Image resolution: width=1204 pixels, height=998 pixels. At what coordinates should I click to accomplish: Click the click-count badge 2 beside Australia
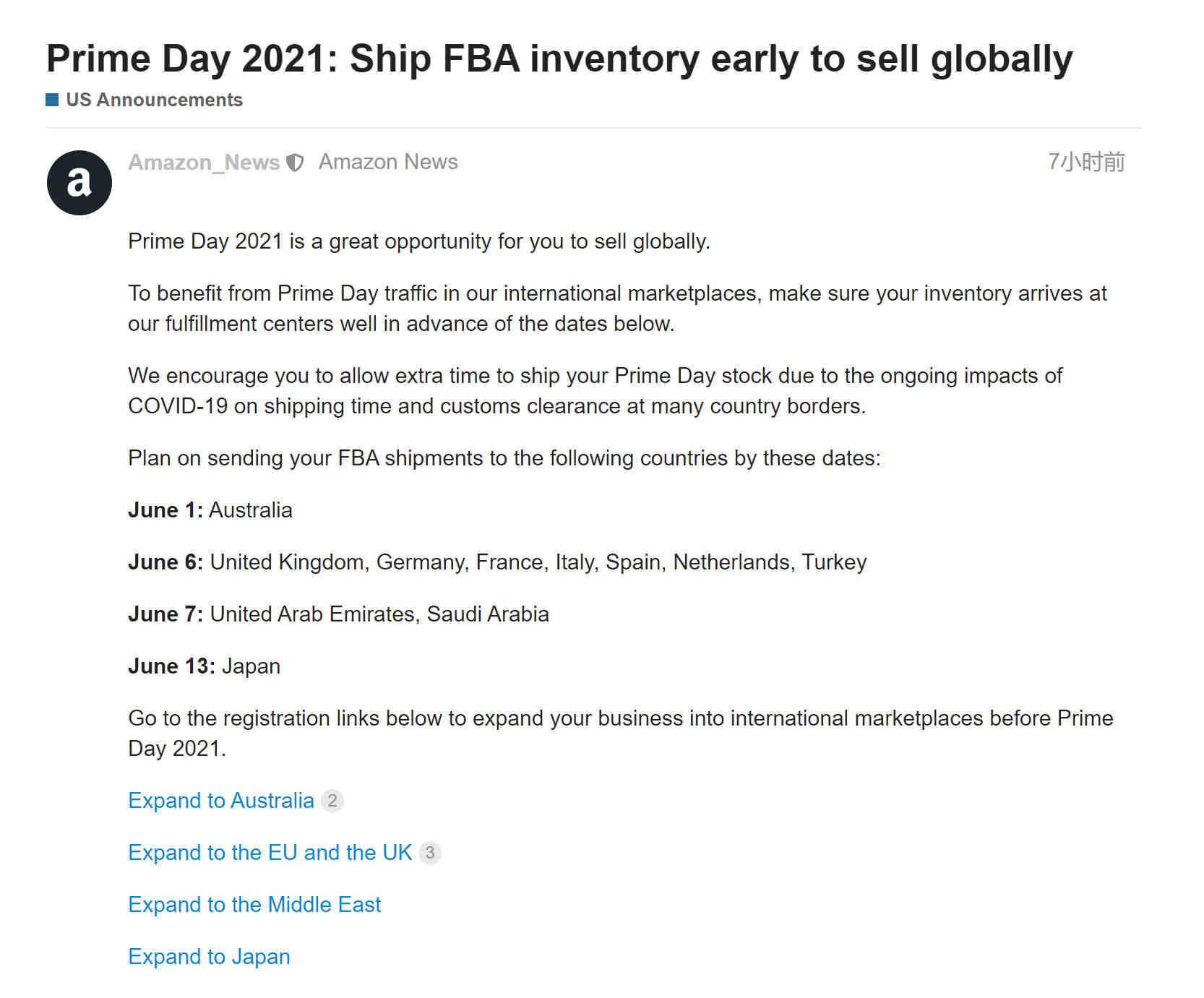[332, 801]
